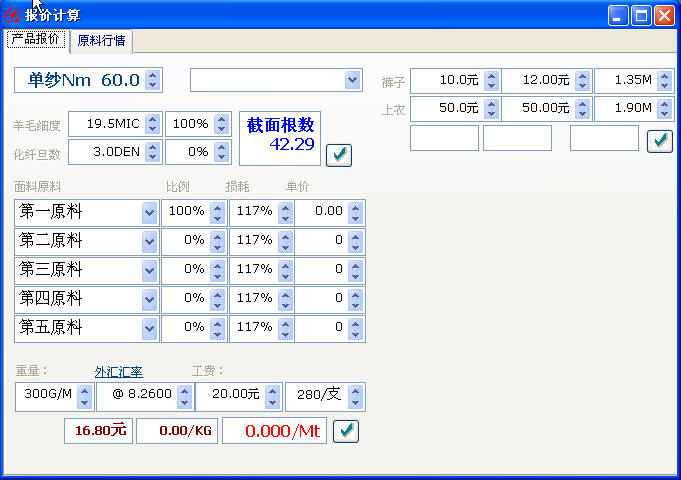Adjust 第四原料 unit price spinner
681x480 pixels.
[x=355, y=300]
